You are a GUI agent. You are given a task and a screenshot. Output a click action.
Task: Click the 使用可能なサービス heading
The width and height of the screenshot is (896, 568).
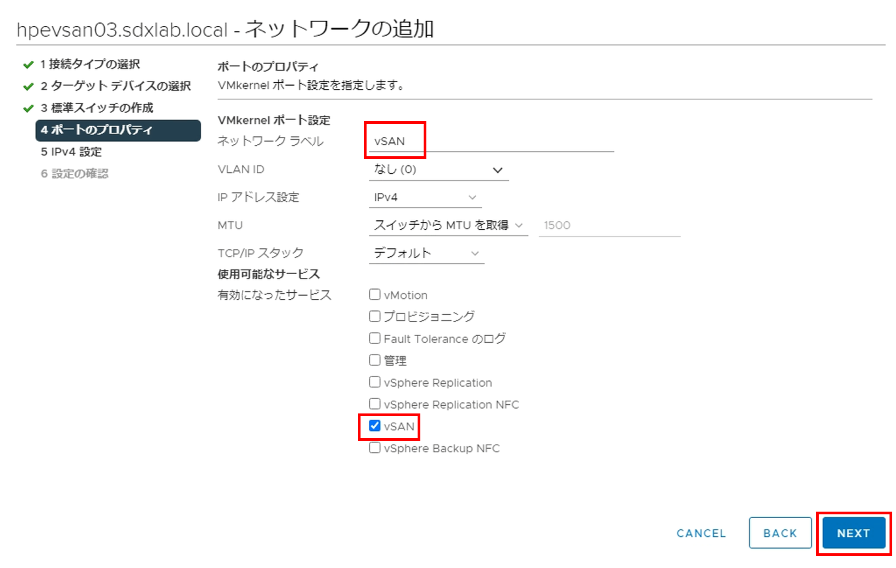pos(269,274)
